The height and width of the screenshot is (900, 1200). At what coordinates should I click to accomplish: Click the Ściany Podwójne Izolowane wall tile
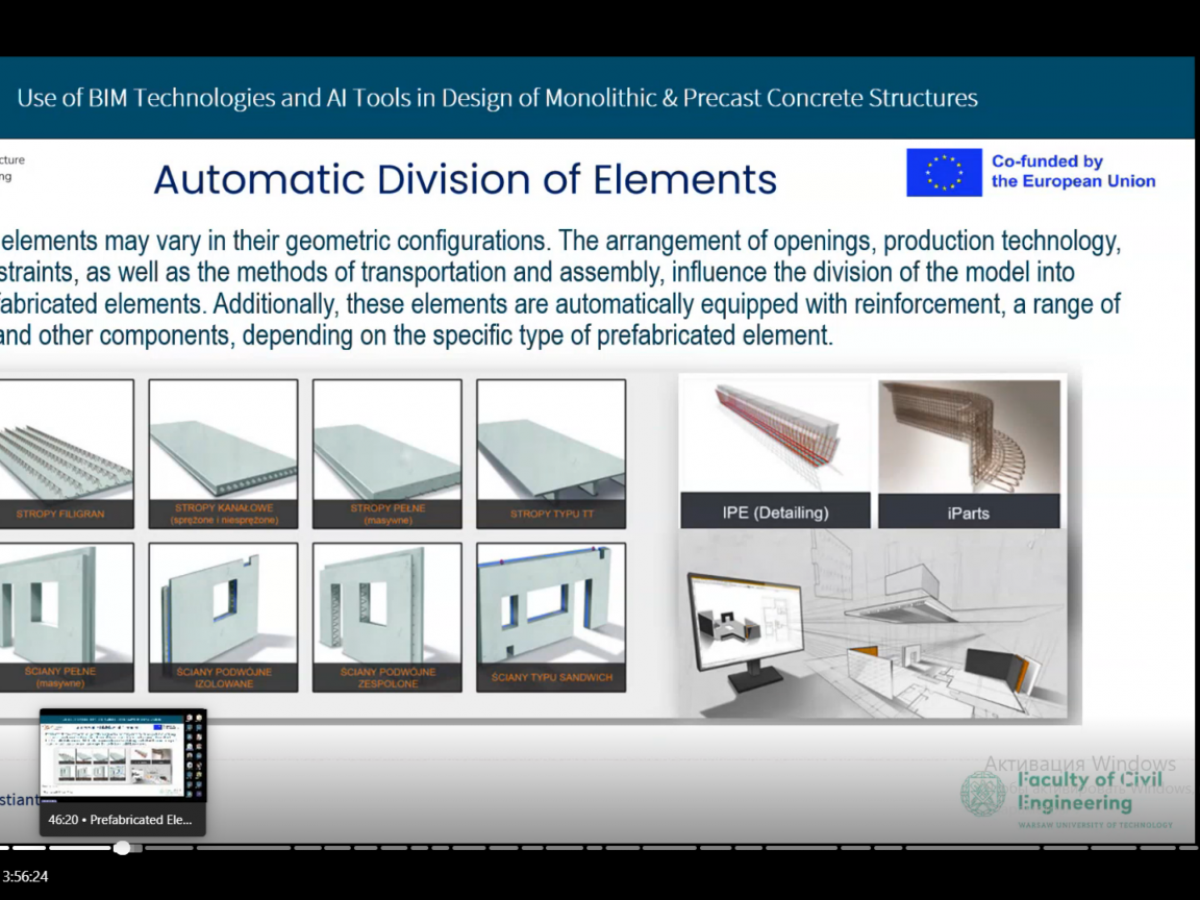point(223,617)
